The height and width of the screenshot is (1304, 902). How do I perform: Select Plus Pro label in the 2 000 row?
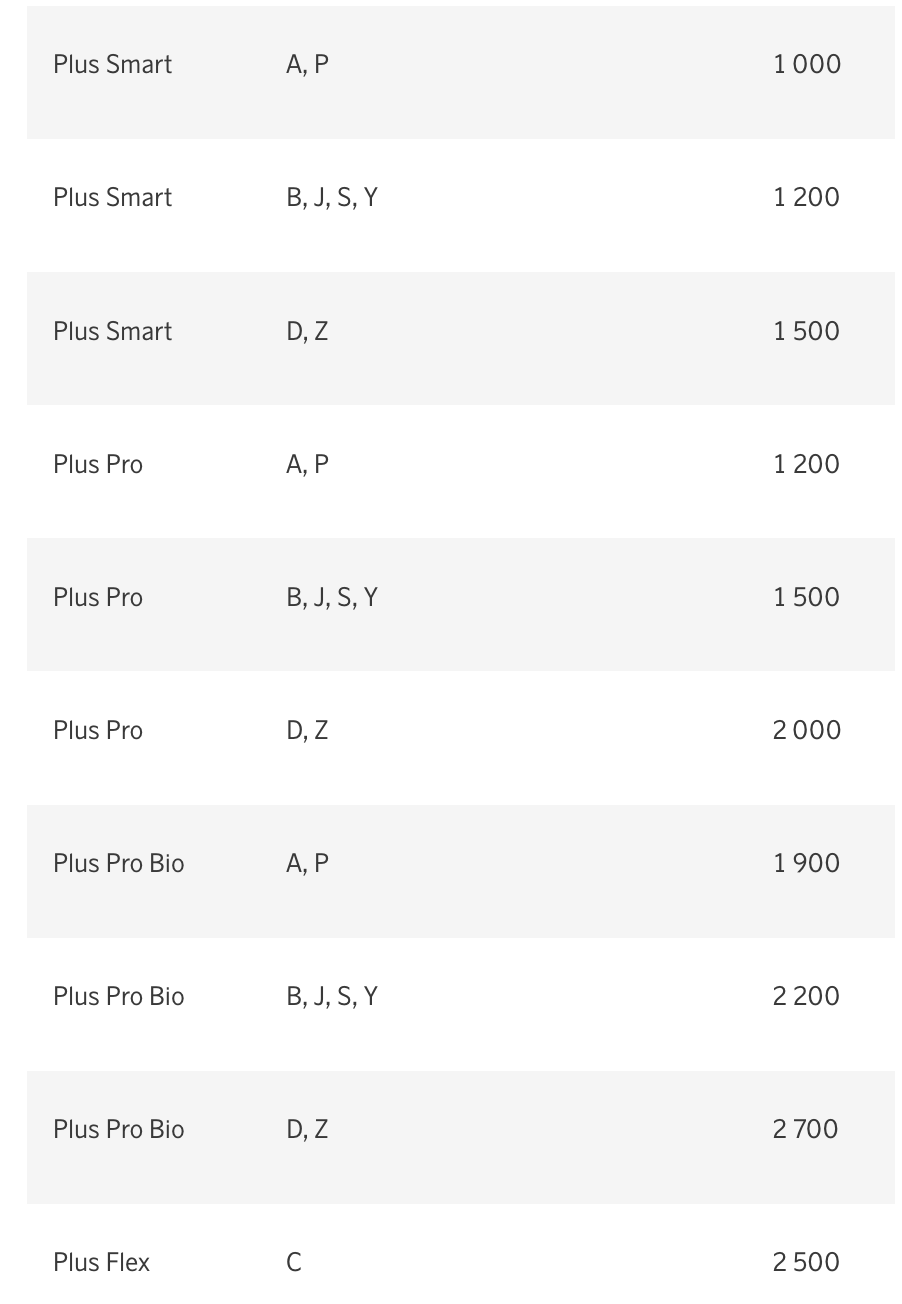tap(98, 730)
